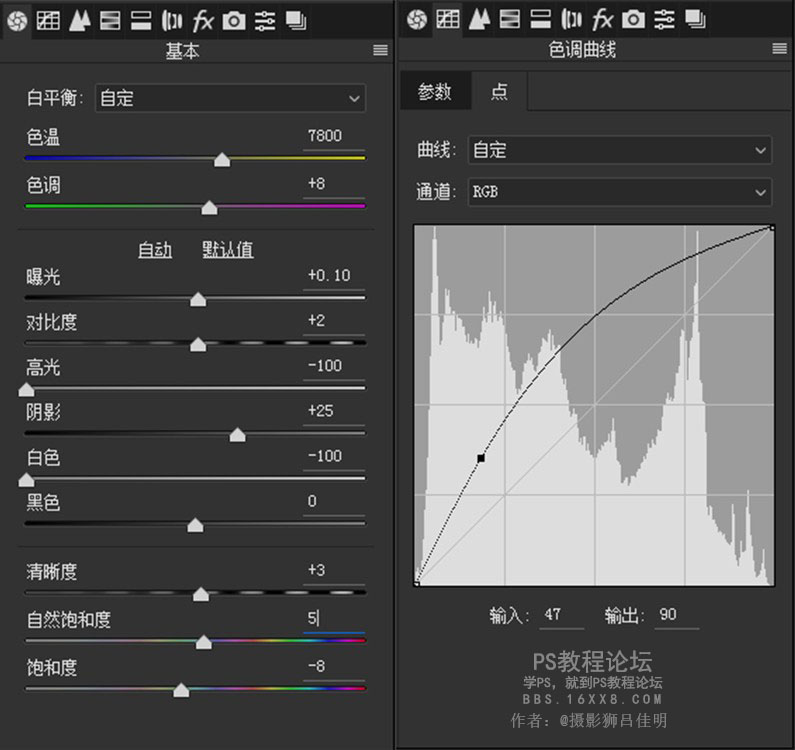Expand the 白平衡 dropdown
The width and height of the screenshot is (795, 750).
point(230,98)
